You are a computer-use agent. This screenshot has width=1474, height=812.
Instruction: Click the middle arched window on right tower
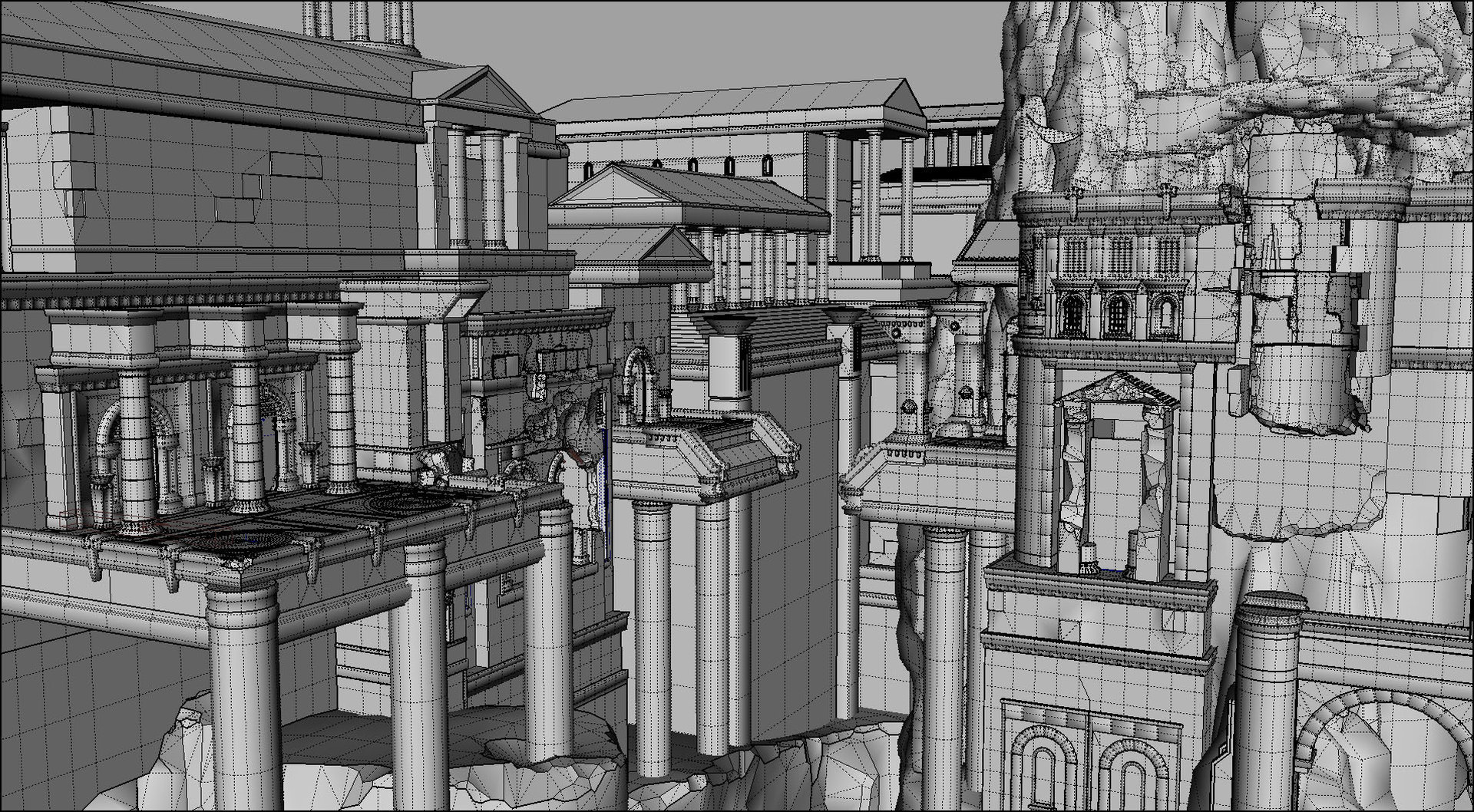(x=1119, y=313)
